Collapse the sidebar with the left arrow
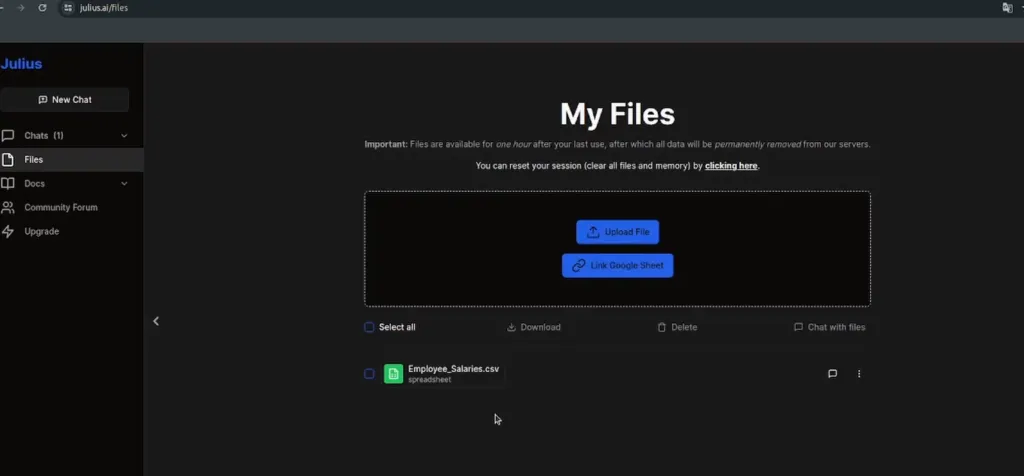The width and height of the screenshot is (1024, 476). pos(156,321)
